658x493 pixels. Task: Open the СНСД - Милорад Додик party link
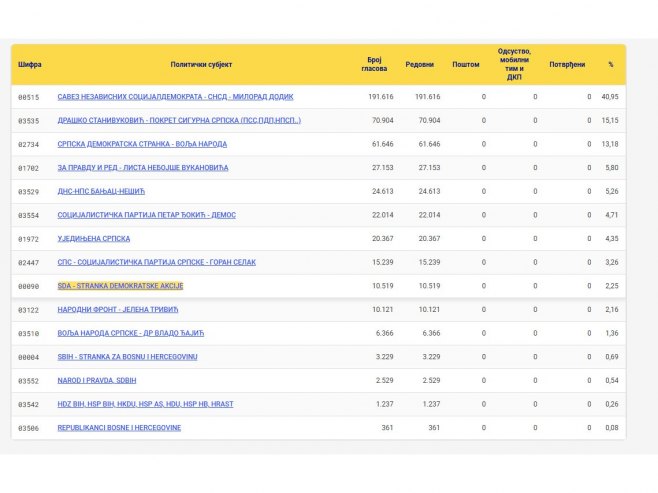point(175,97)
